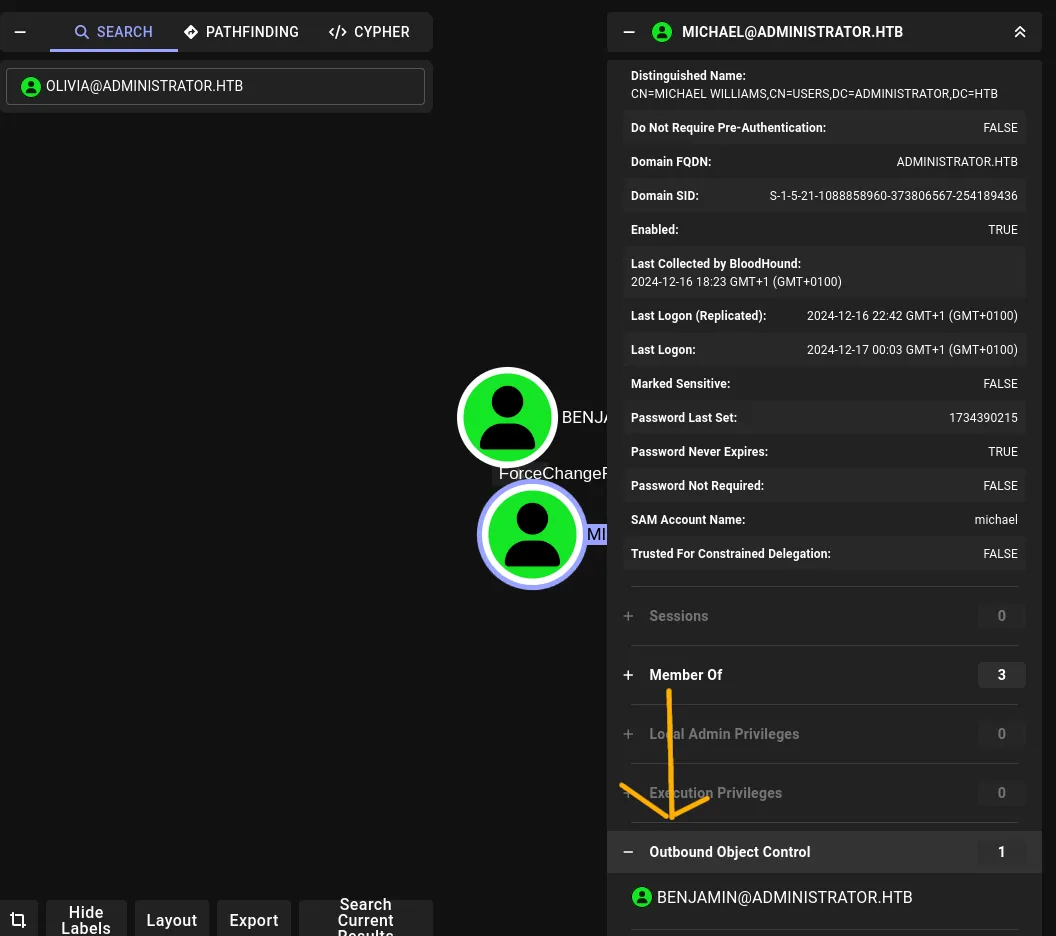Toggle Hide Labels for the graph
Screen dimensions: 1056x936
pyautogui.click(x=86, y=919)
